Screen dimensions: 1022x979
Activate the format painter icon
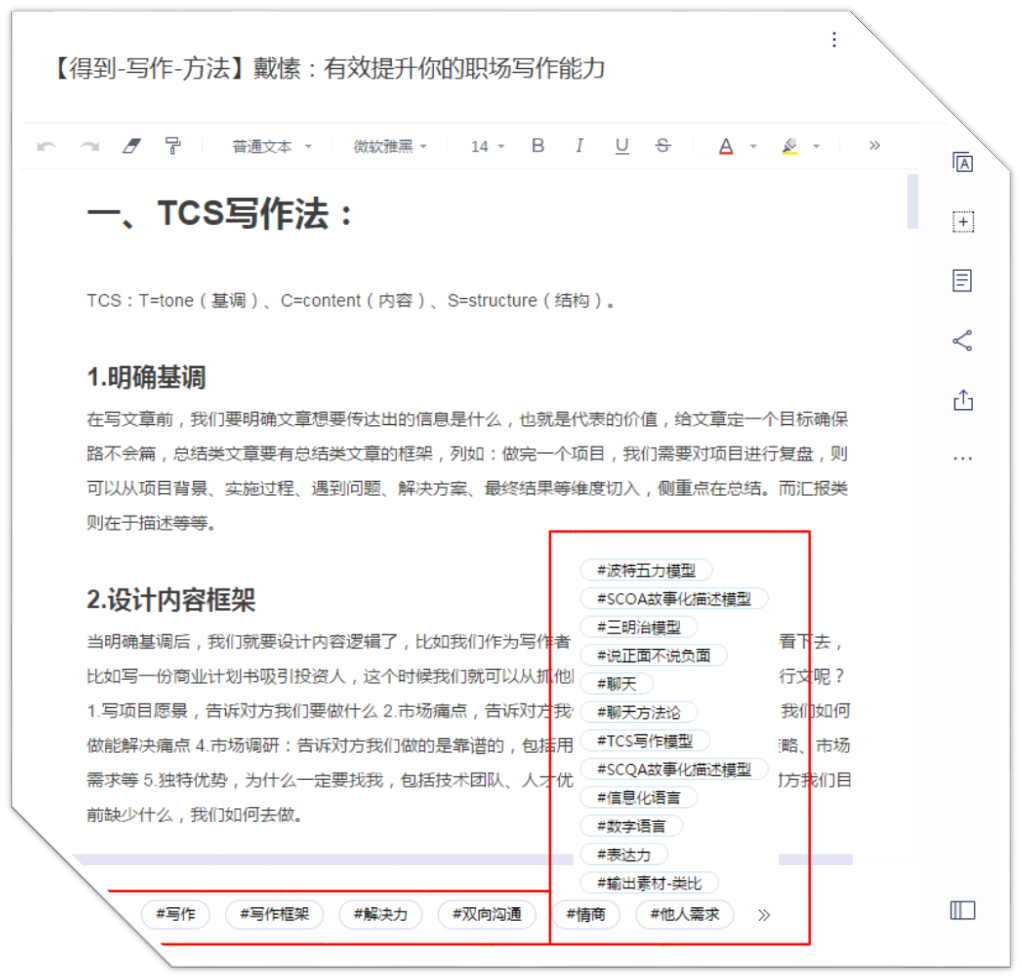(x=173, y=145)
